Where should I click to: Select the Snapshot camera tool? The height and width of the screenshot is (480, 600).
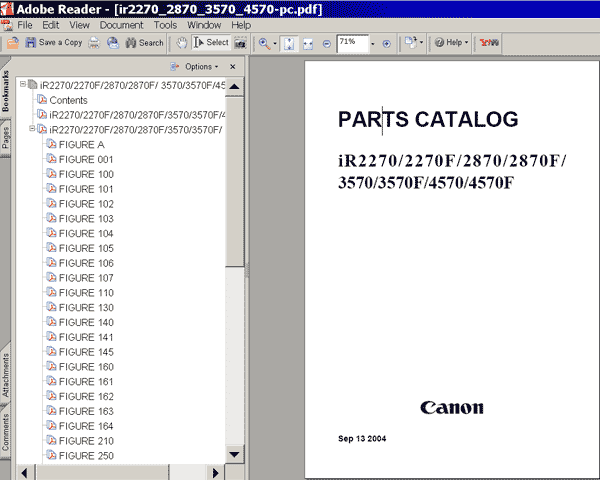240,43
